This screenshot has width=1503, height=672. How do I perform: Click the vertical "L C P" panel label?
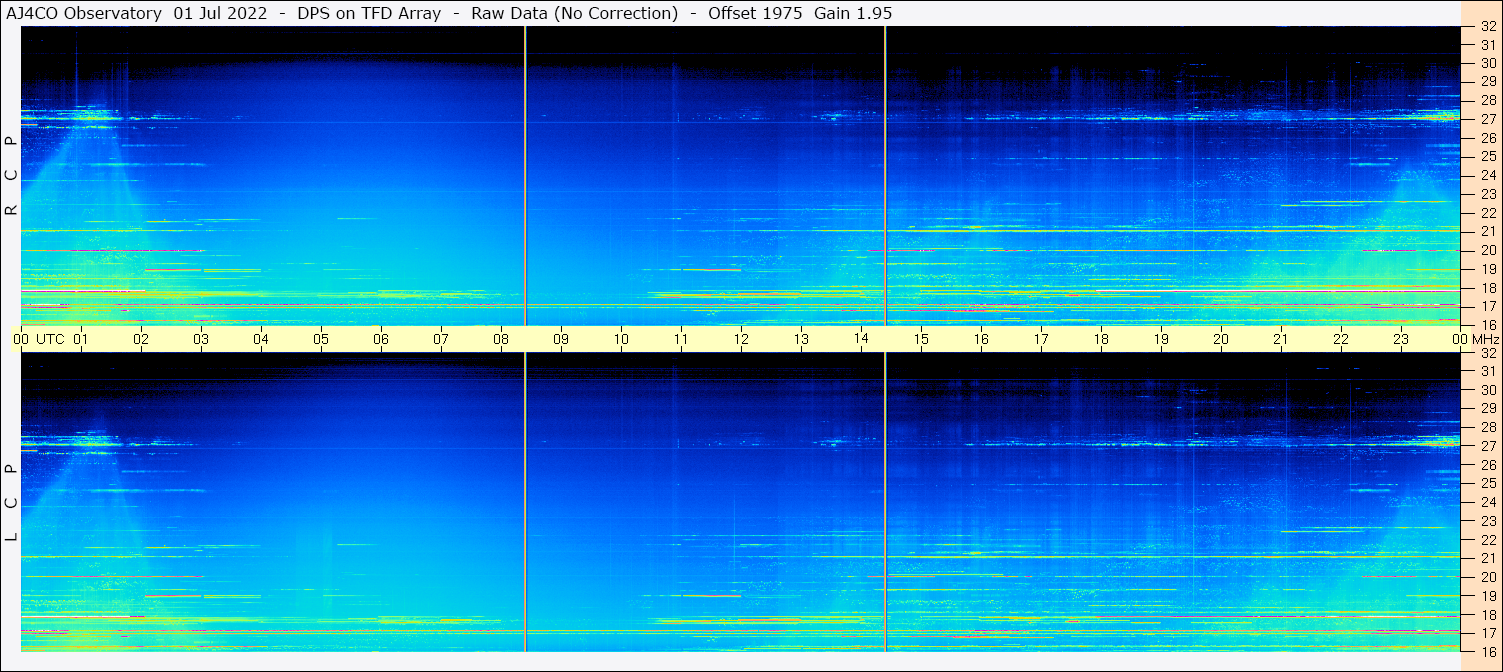12,503
